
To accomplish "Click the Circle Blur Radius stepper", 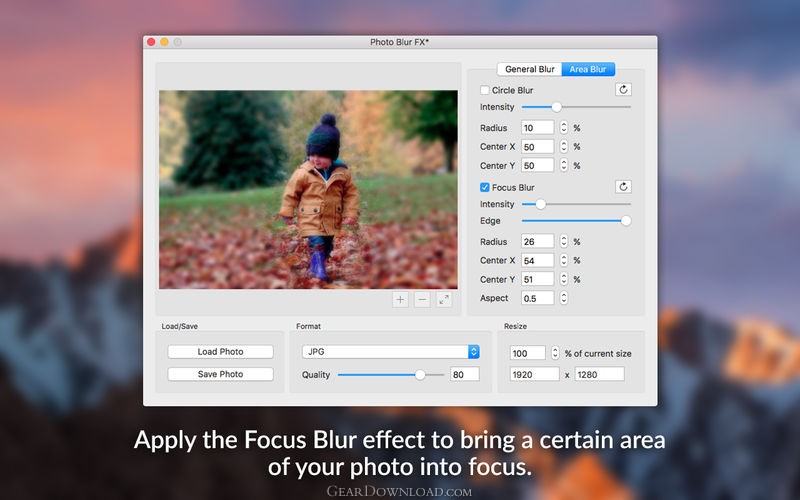I will pos(564,127).
